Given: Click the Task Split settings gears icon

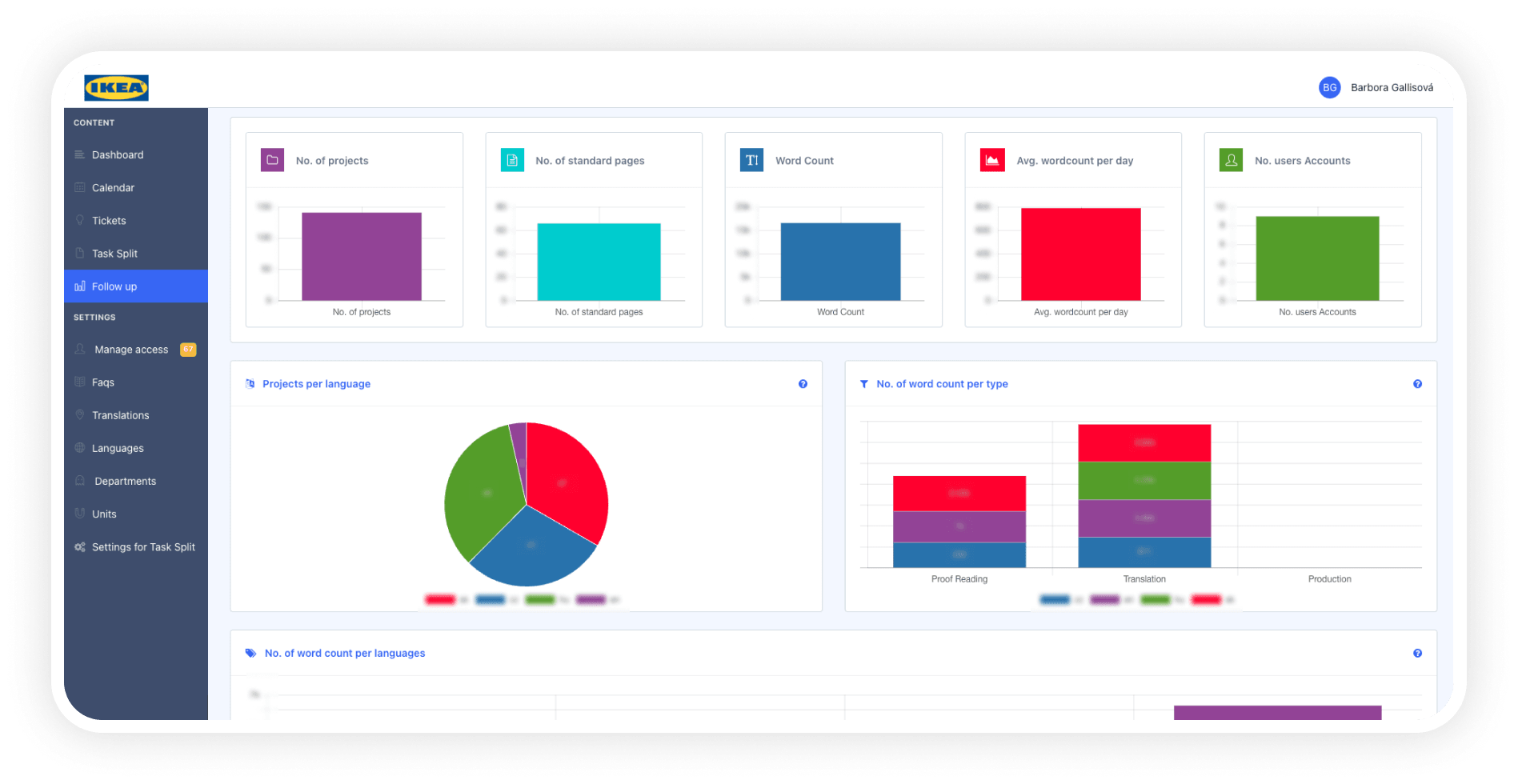Looking at the screenshot, I should point(80,547).
